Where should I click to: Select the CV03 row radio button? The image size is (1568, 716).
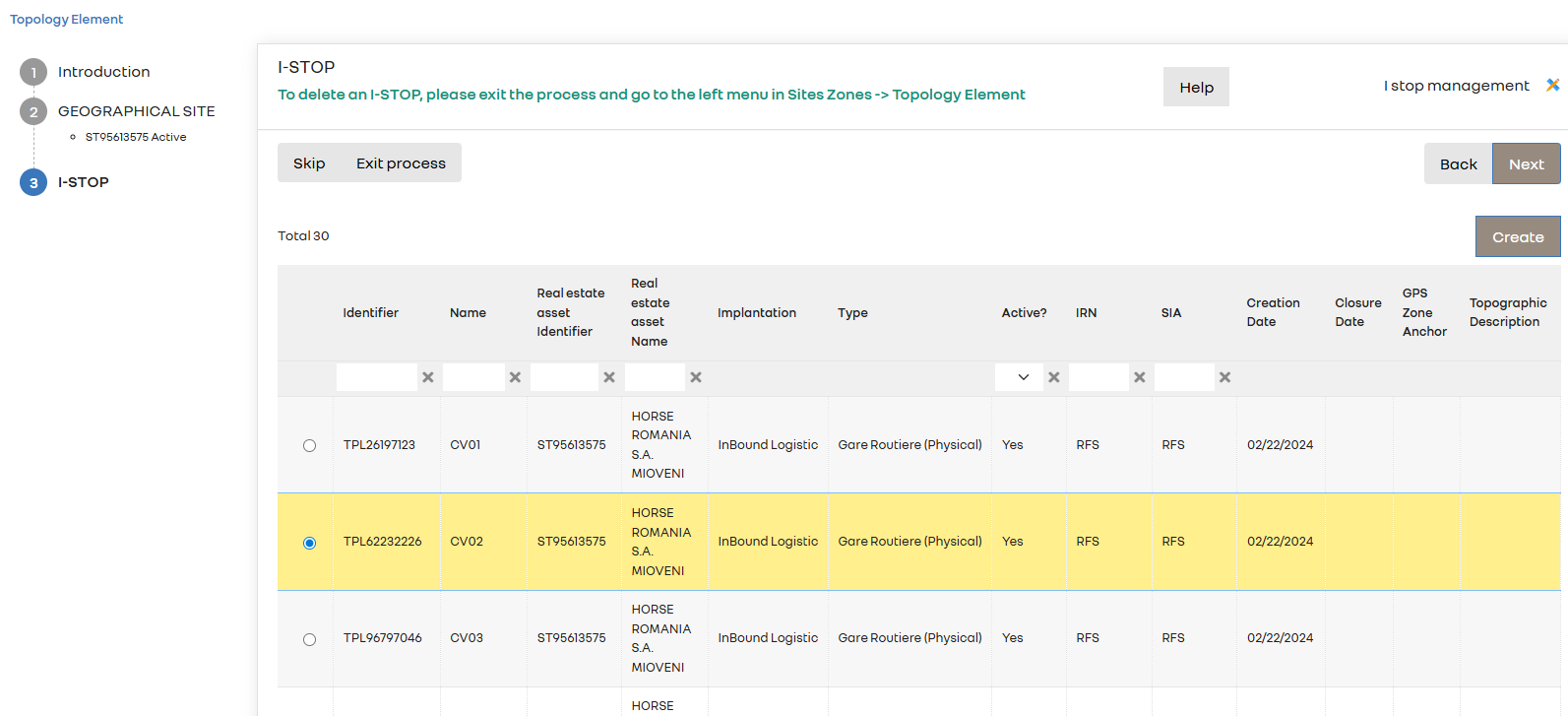[x=310, y=639]
